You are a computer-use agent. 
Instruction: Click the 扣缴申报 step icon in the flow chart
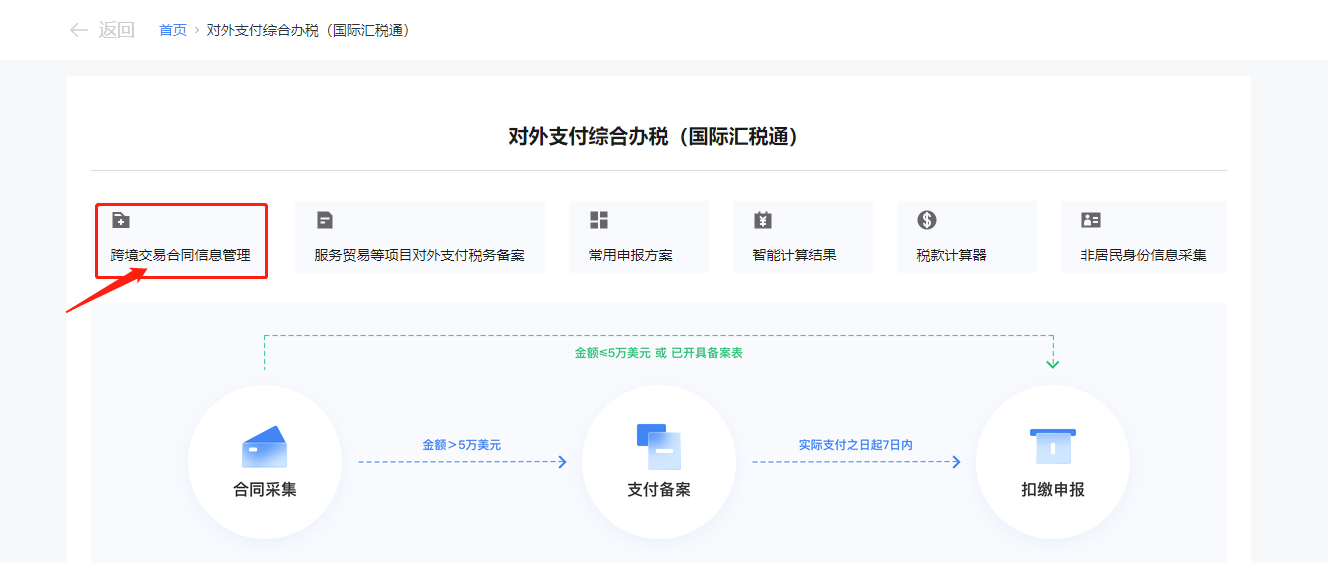(1052, 446)
